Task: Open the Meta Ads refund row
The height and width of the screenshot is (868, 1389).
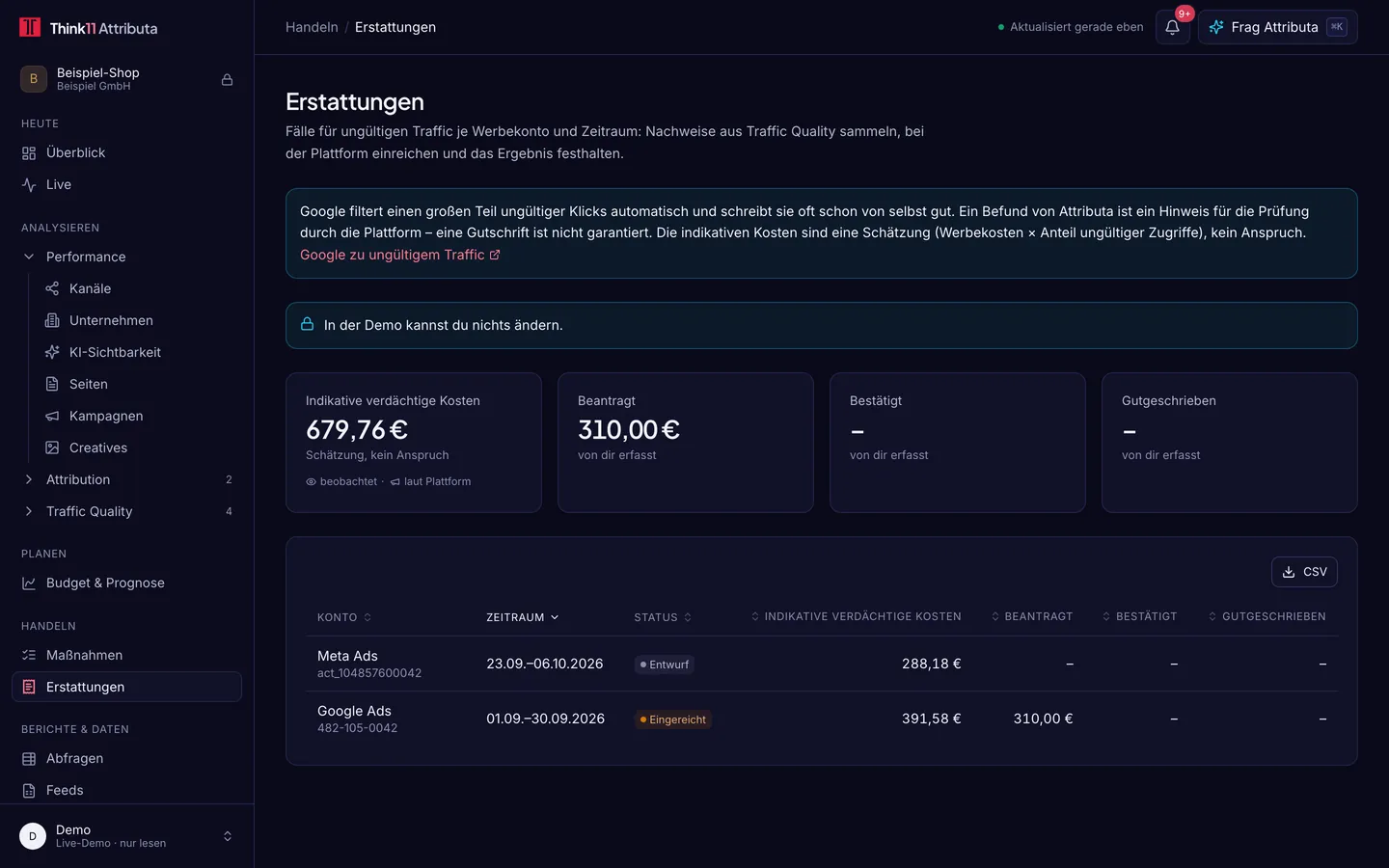Action: click(x=822, y=664)
